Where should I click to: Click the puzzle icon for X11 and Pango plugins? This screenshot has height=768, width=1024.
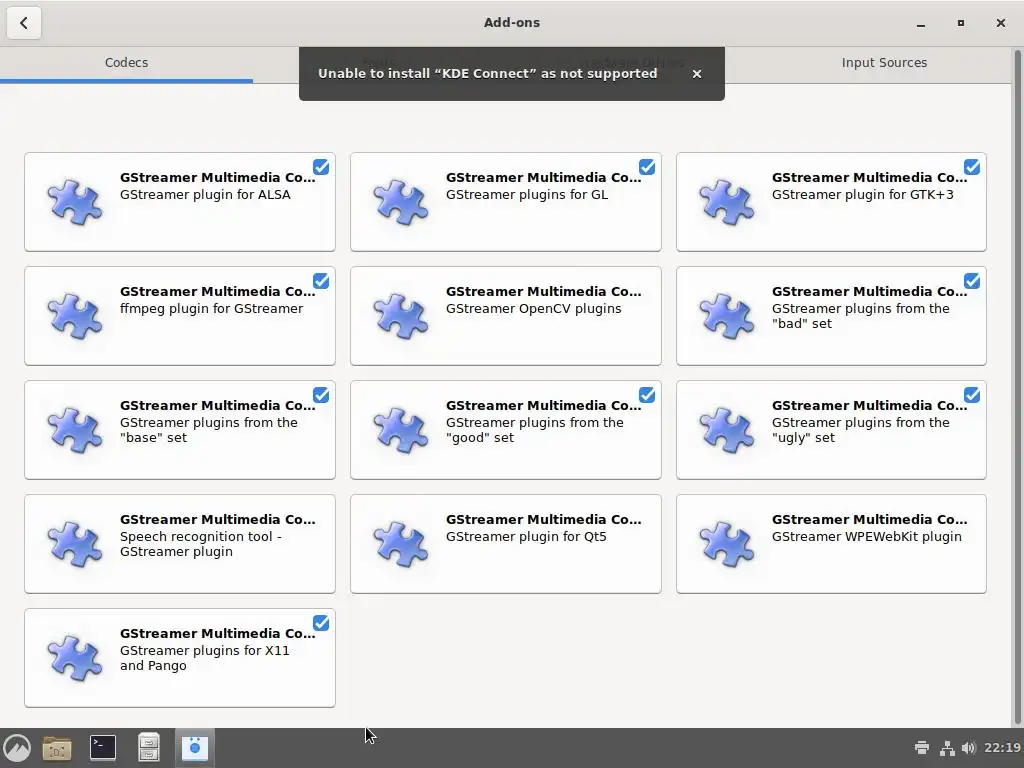(75, 658)
